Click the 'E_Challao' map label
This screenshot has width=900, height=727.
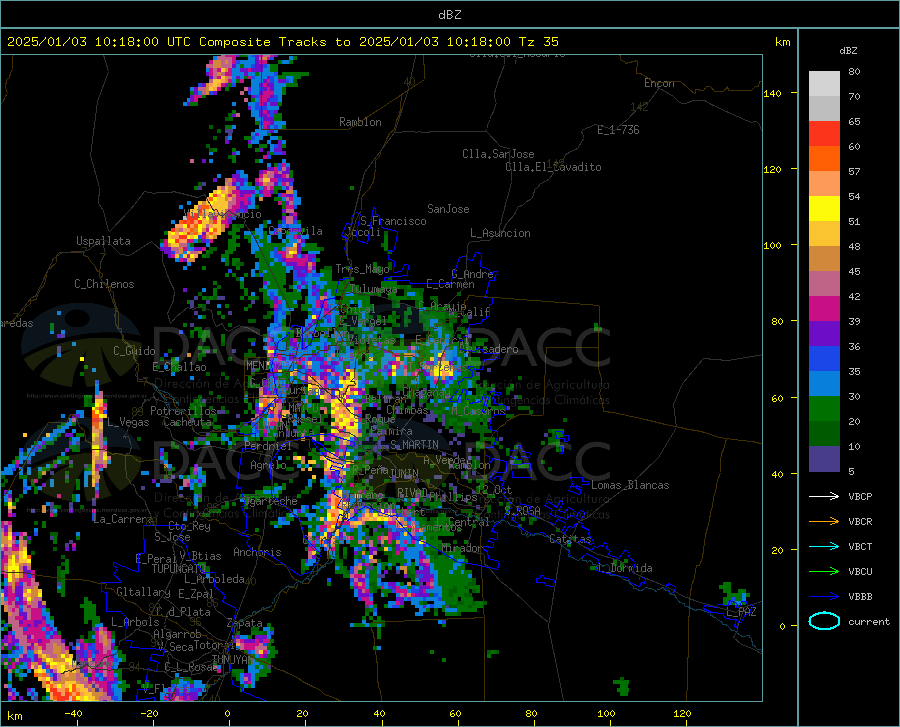pos(179,367)
